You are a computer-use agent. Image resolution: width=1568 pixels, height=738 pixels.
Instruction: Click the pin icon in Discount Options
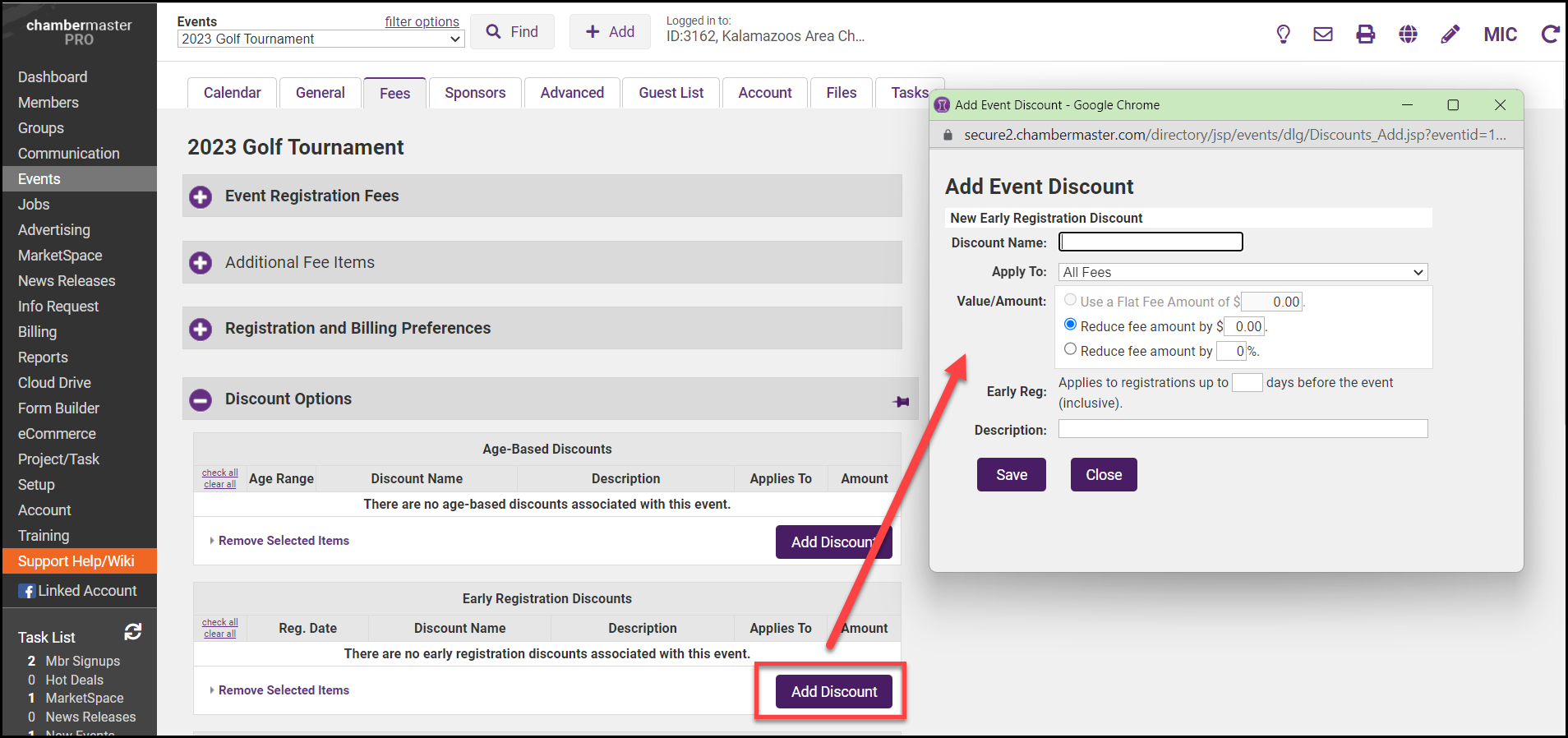tap(901, 402)
